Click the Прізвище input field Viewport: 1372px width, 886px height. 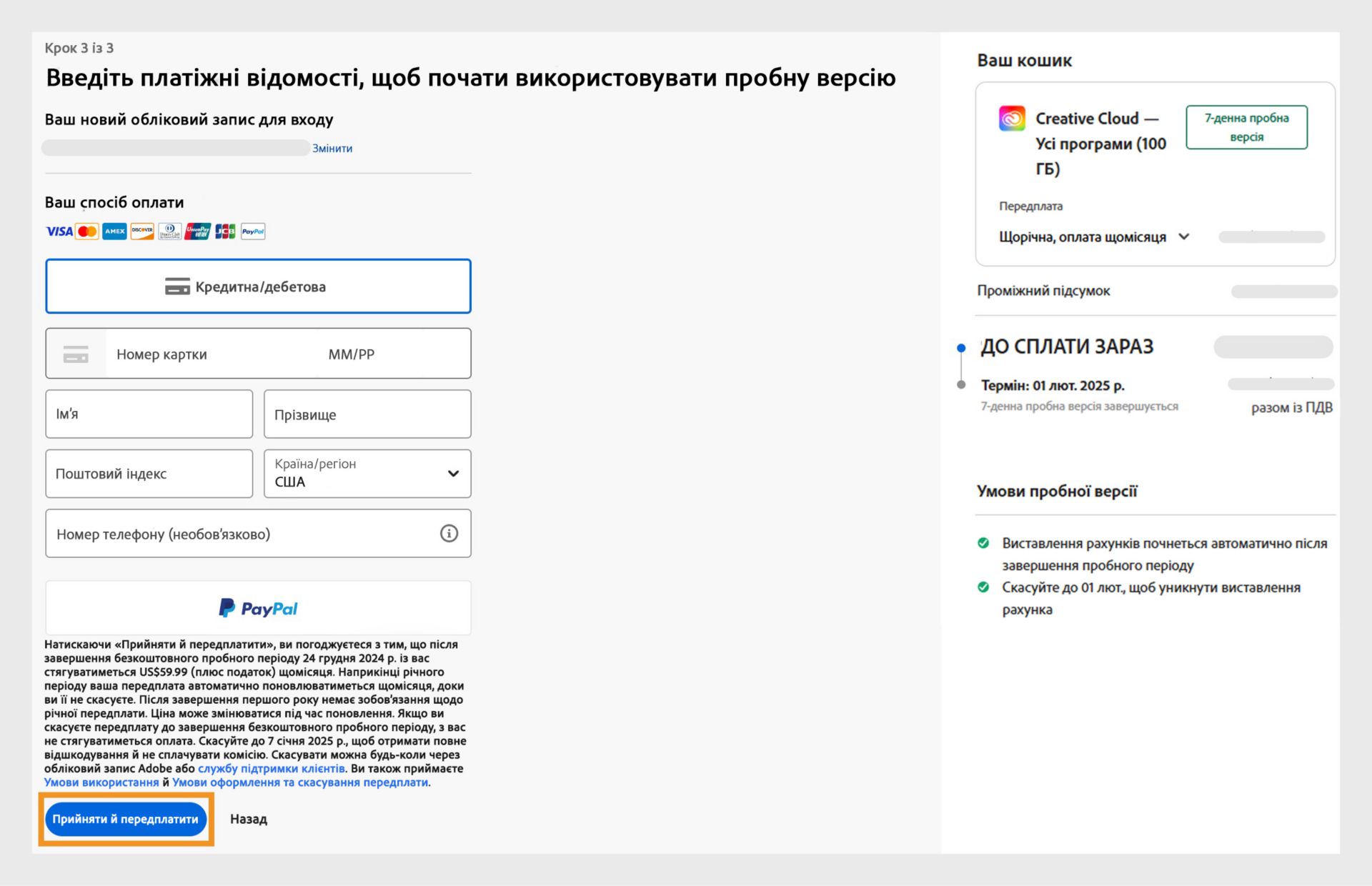pyautogui.click(x=367, y=414)
